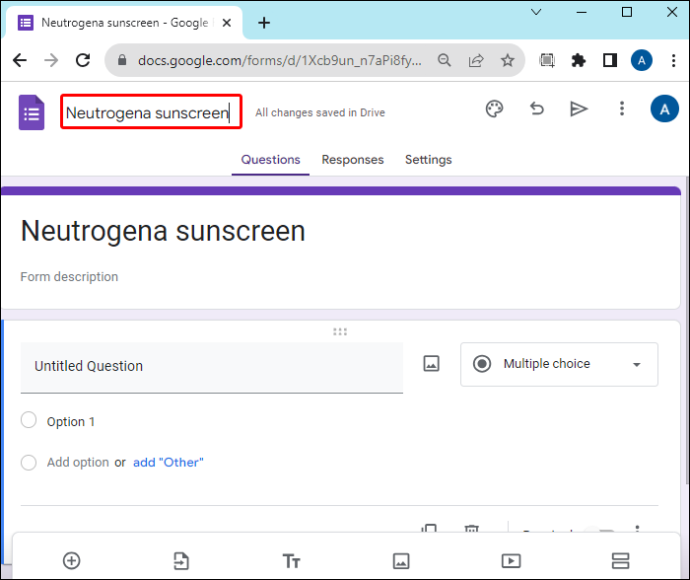Open the Google Forms home icon
The image size is (690, 580).
click(31, 112)
